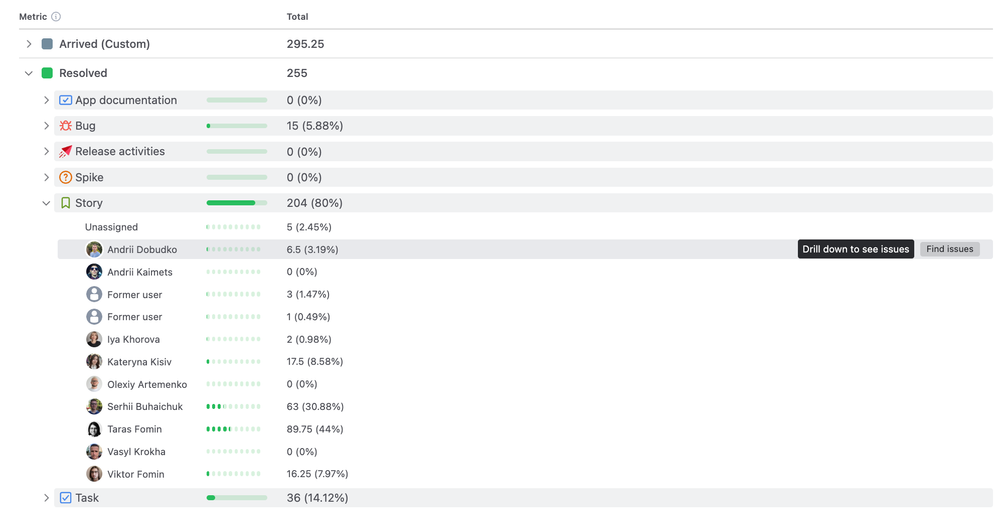
Task: Click Andrii Dobudko's avatar
Action: pyautogui.click(x=94, y=249)
